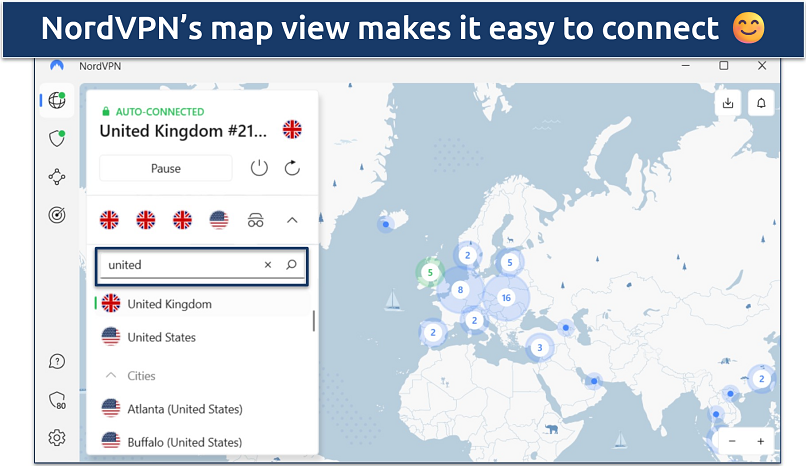806x466 pixels.
Task: Select third recent UK flag connection
Action: pos(182,220)
